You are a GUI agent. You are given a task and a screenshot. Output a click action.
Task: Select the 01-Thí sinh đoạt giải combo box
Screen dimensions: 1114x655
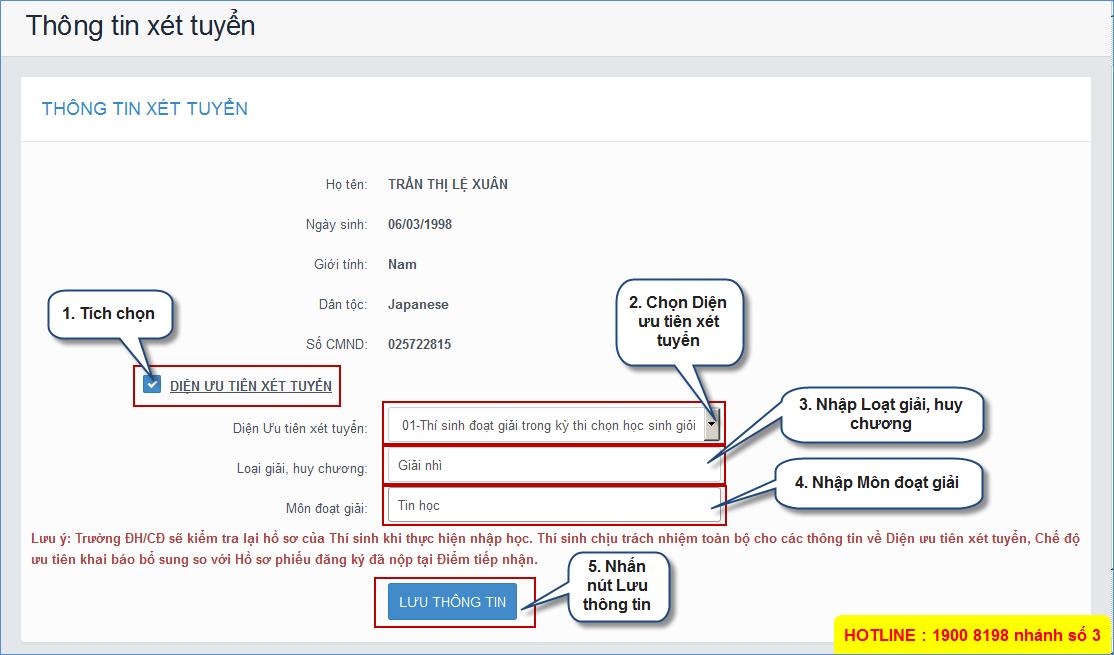click(545, 426)
